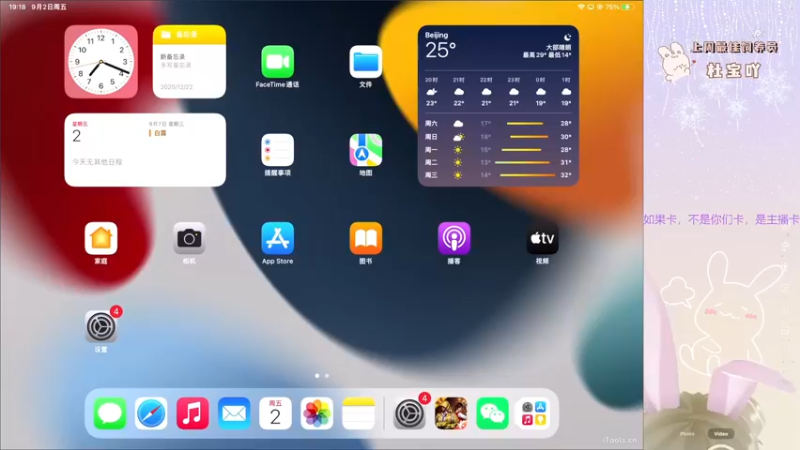Launch Safari from the dock
This screenshot has width=800, height=450.
151,413
